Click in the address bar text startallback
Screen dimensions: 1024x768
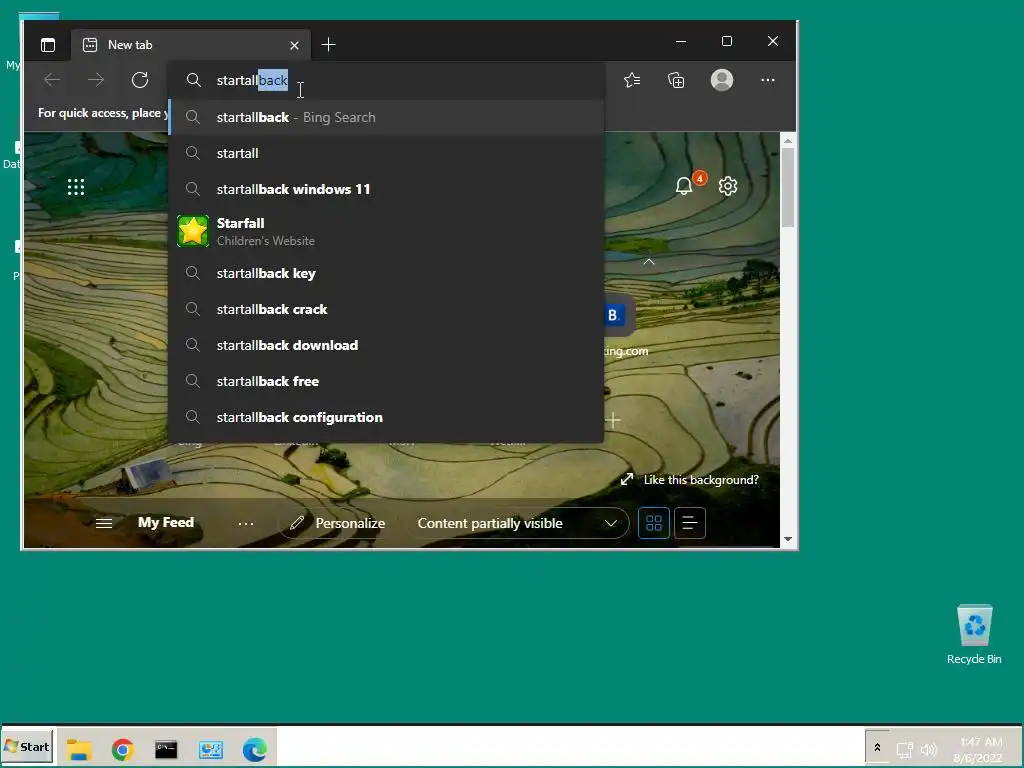coord(252,80)
